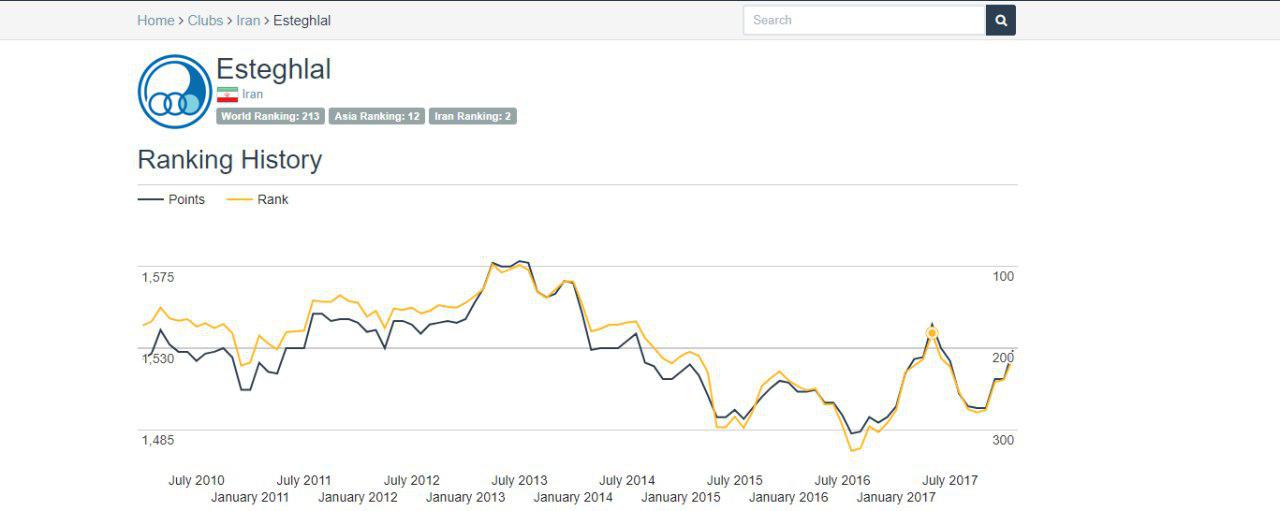Click the Ranking History heading

click(x=229, y=160)
